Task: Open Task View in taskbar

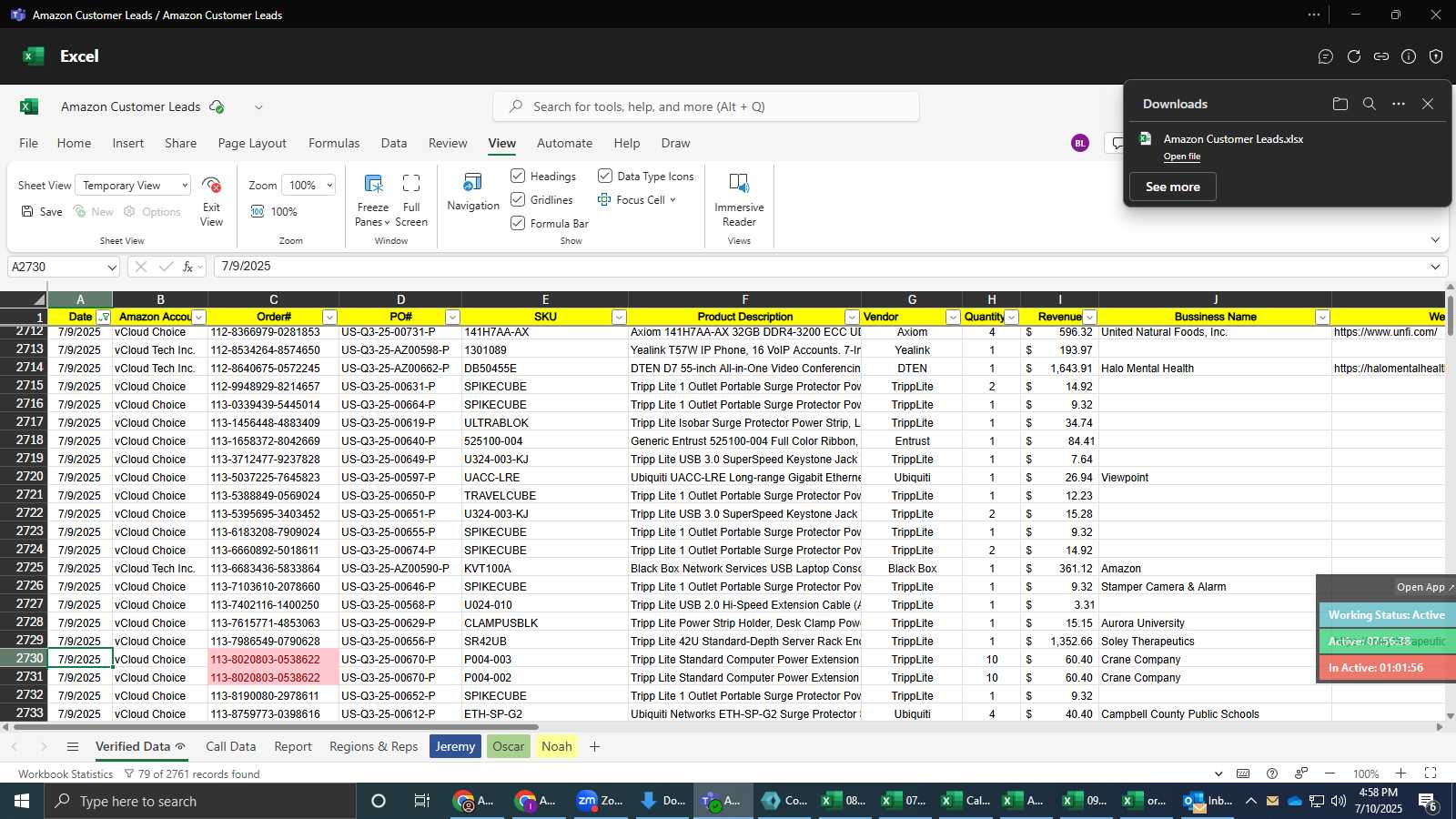Action: coord(422,801)
